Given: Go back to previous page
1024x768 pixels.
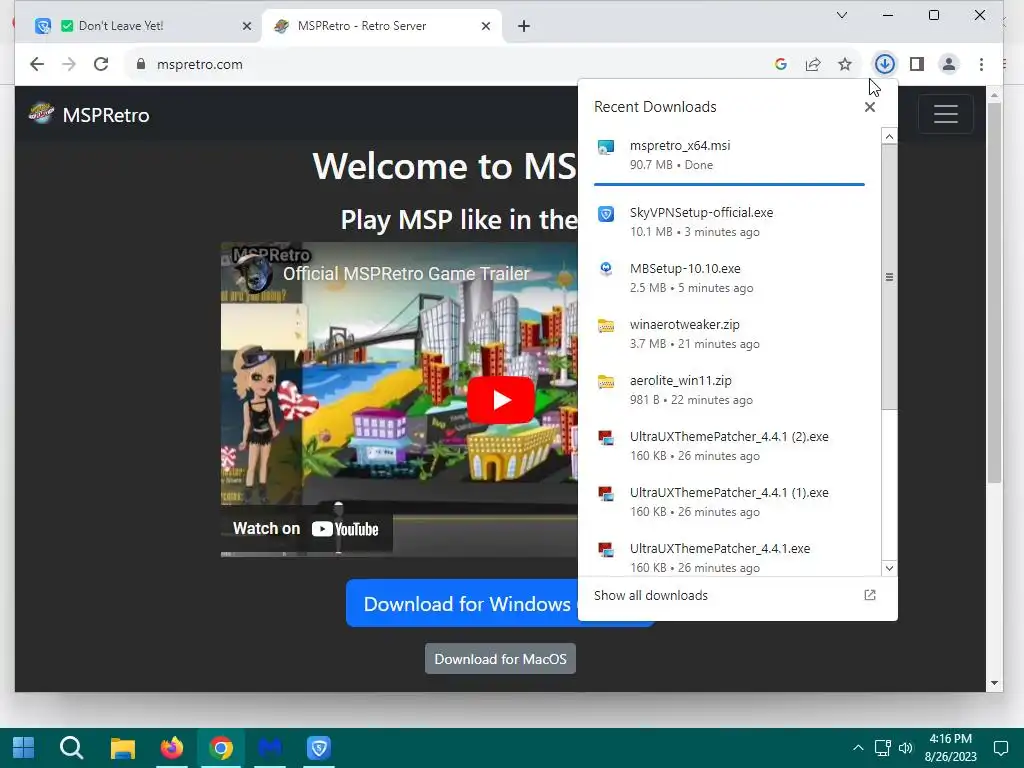Looking at the screenshot, I should (37, 64).
